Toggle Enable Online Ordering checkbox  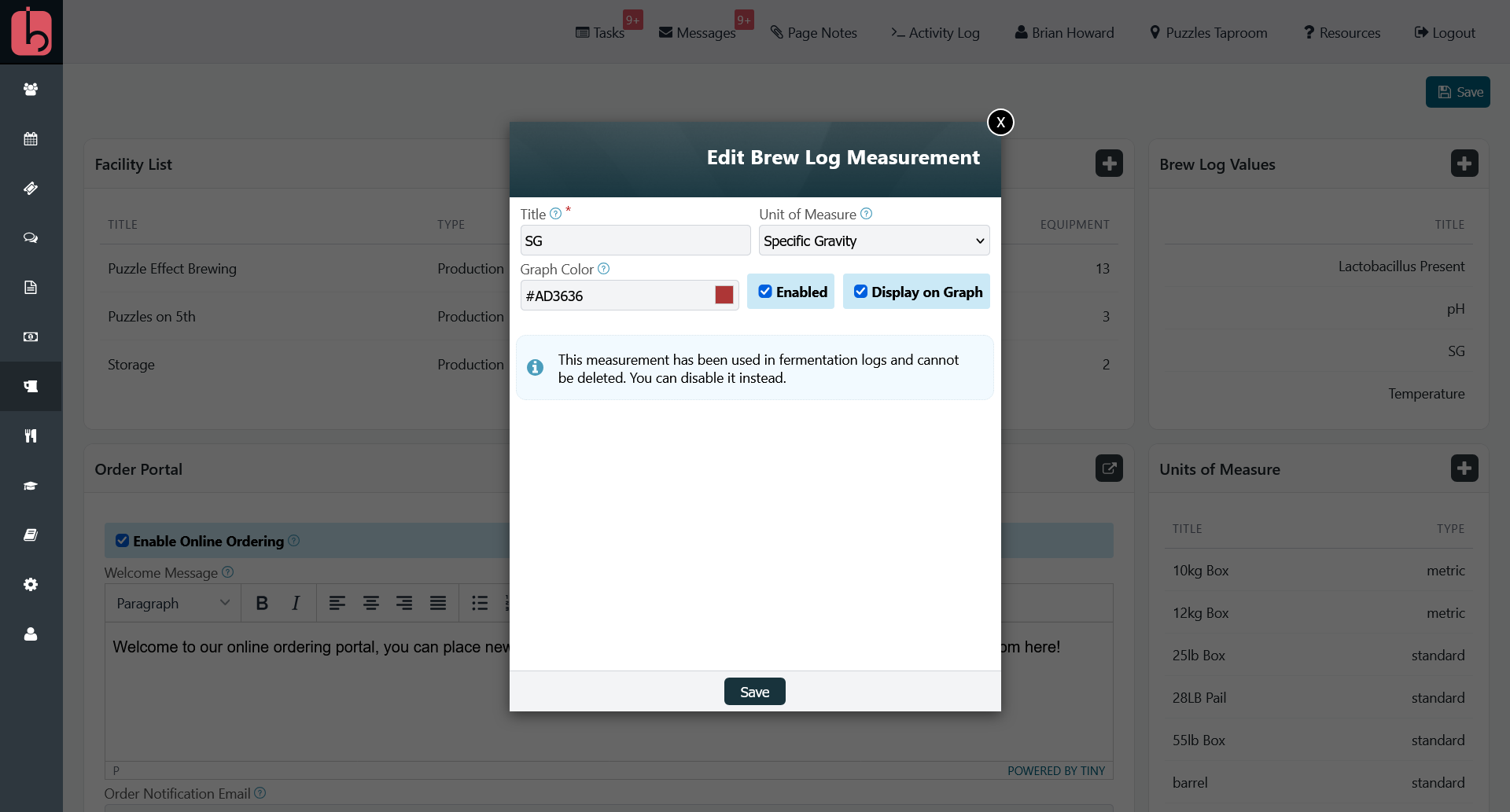(x=122, y=541)
